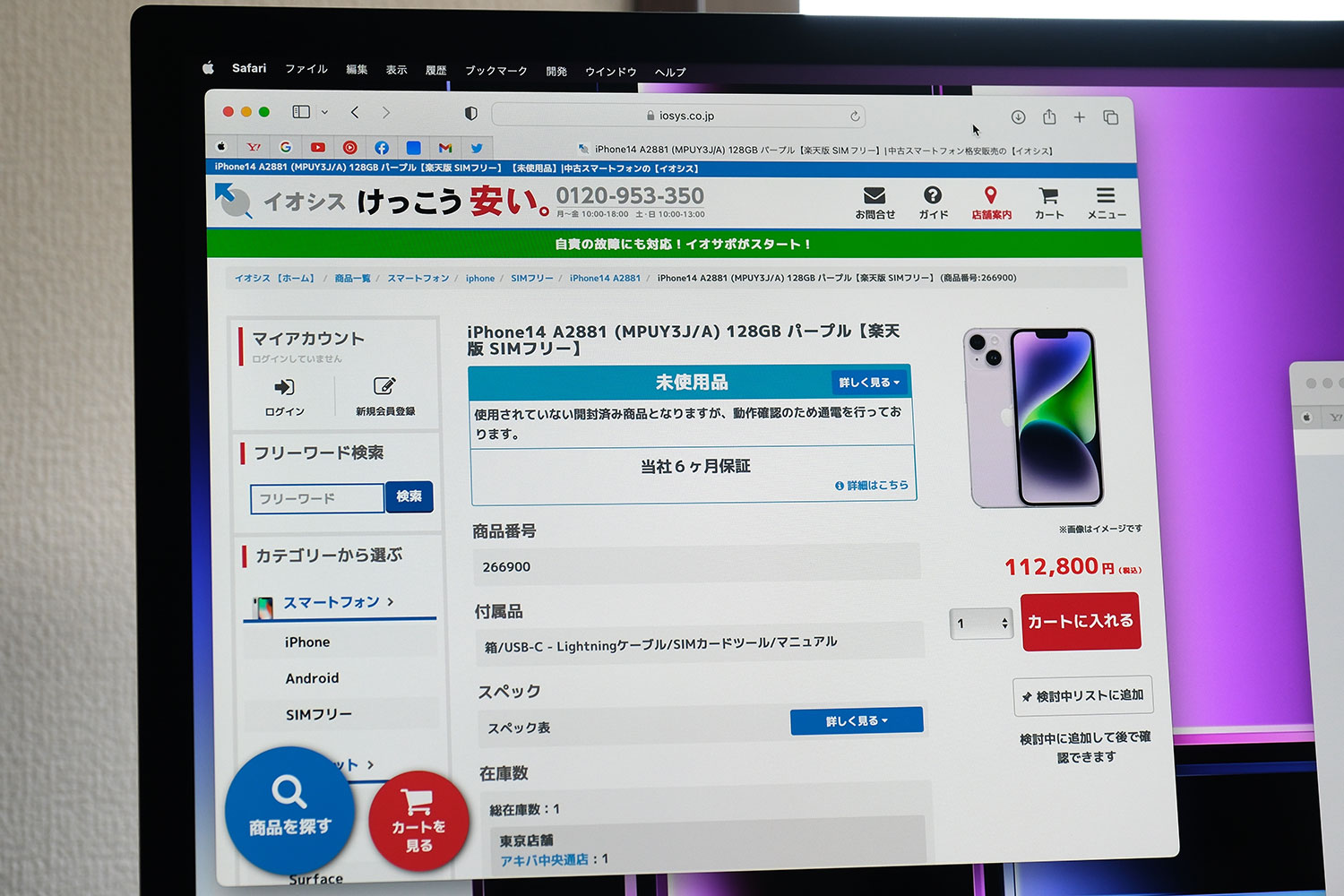Show the tab overview
This screenshot has width=1344, height=896.
coord(1110,117)
